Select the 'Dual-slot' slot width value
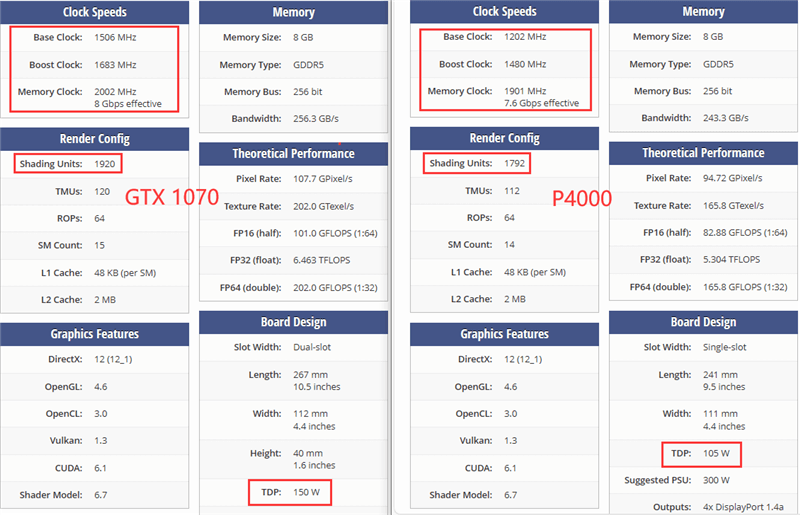The image size is (800, 515). pyautogui.click(x=312, y=347)
